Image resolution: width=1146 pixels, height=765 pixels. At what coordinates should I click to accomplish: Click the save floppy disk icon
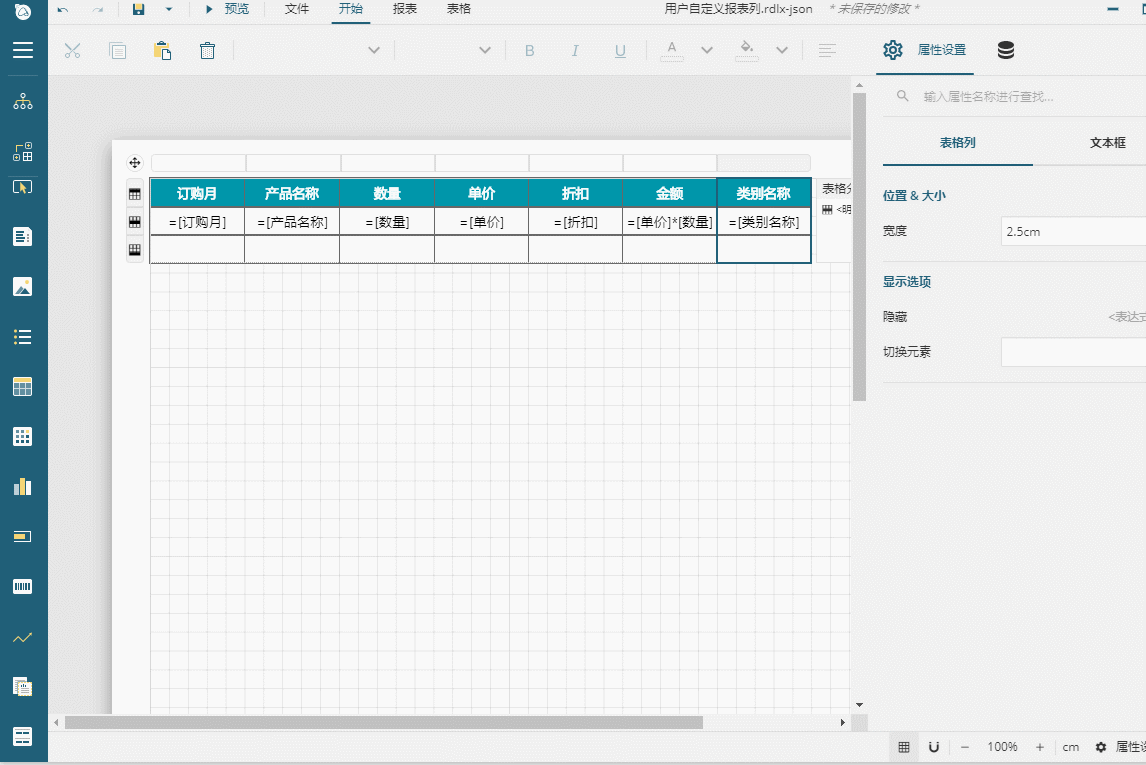tap(139, 9)
